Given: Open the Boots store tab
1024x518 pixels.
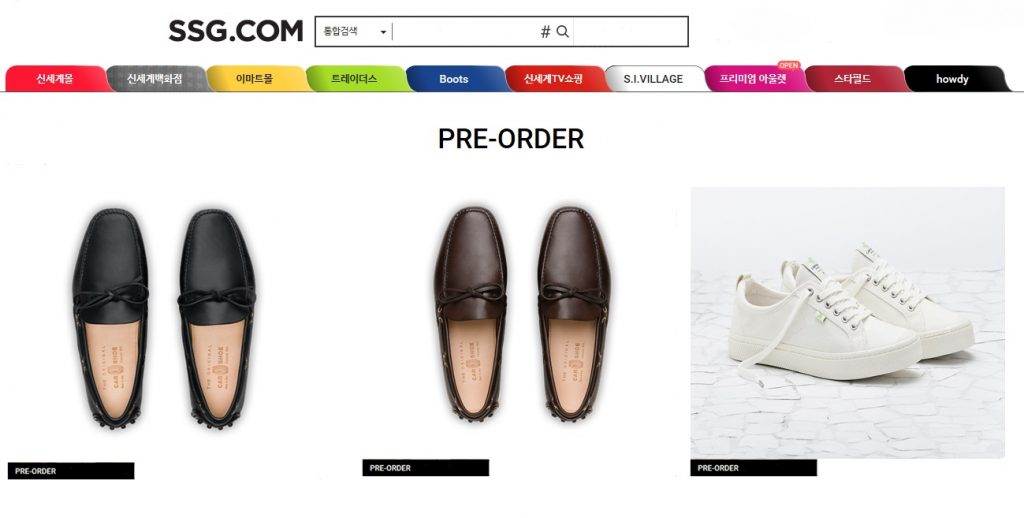Looking at the screenshot, I should 453,79.
